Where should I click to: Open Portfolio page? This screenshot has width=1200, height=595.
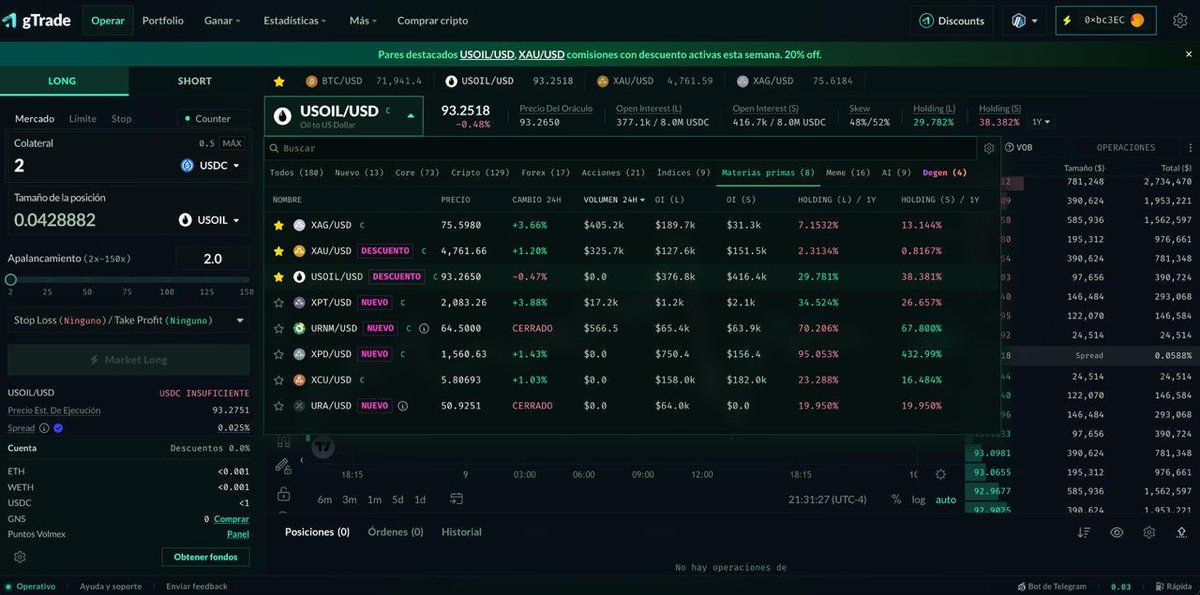[163, 20]
